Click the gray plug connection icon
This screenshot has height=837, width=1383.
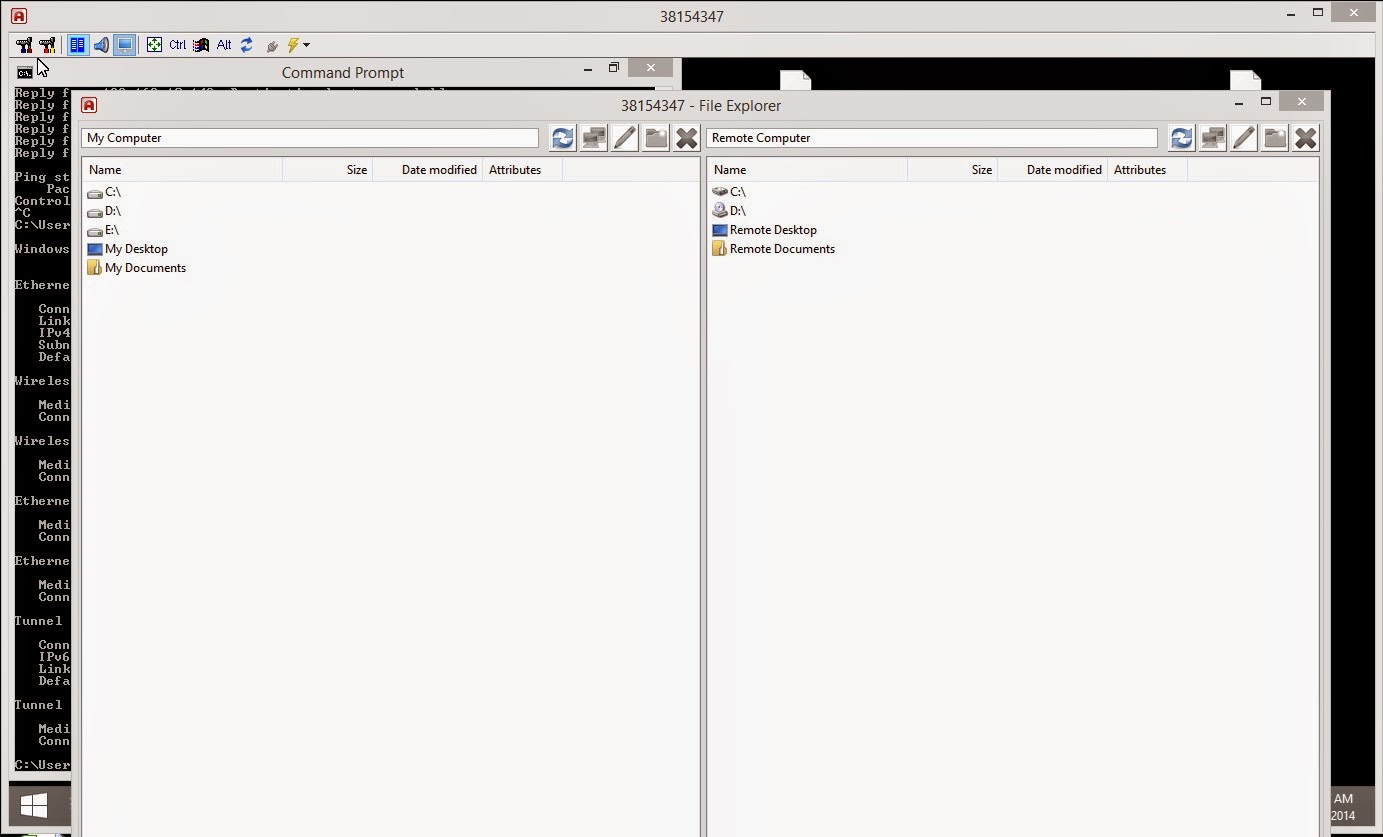[271, 46]
